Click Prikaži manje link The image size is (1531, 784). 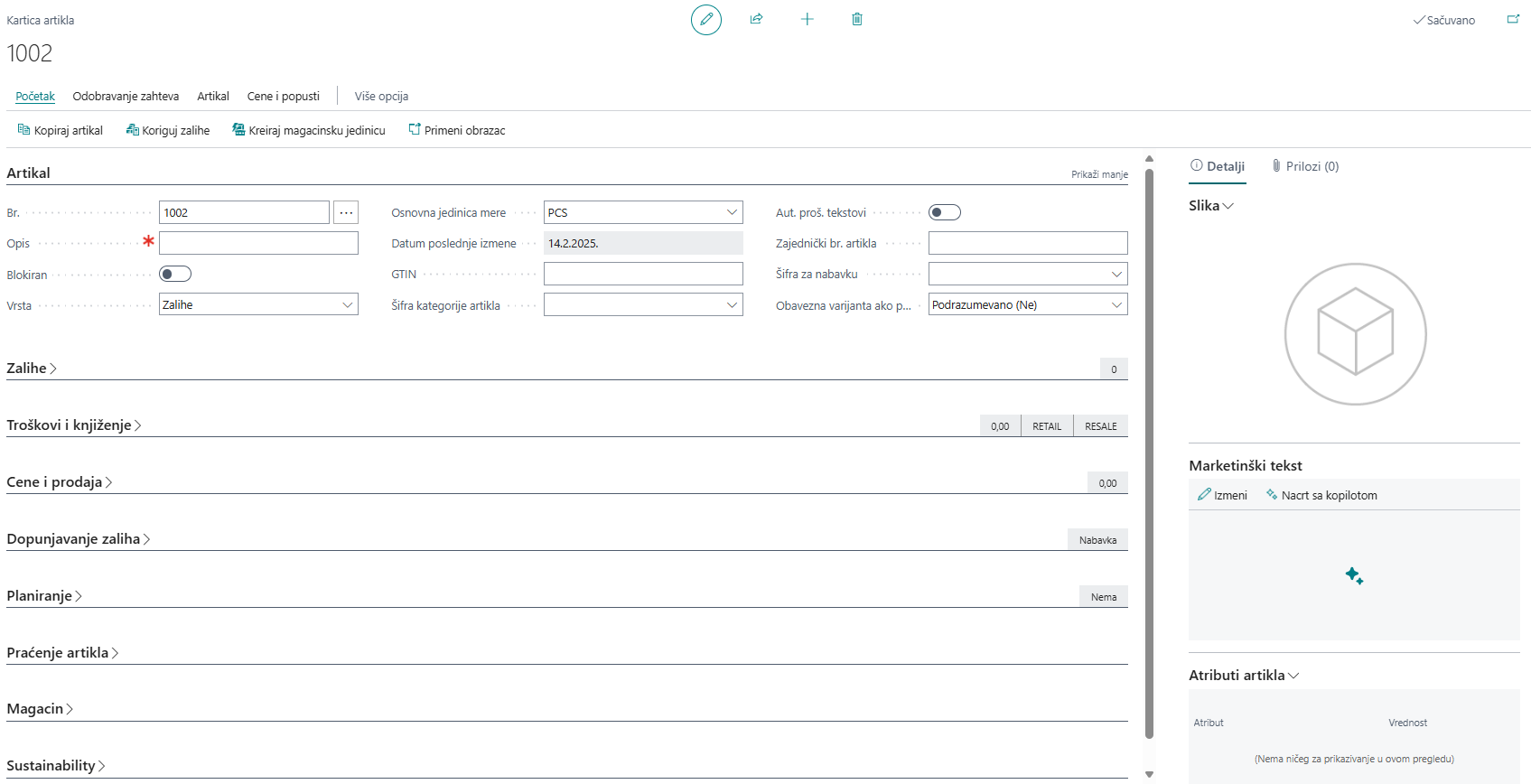coord(1099,174)
